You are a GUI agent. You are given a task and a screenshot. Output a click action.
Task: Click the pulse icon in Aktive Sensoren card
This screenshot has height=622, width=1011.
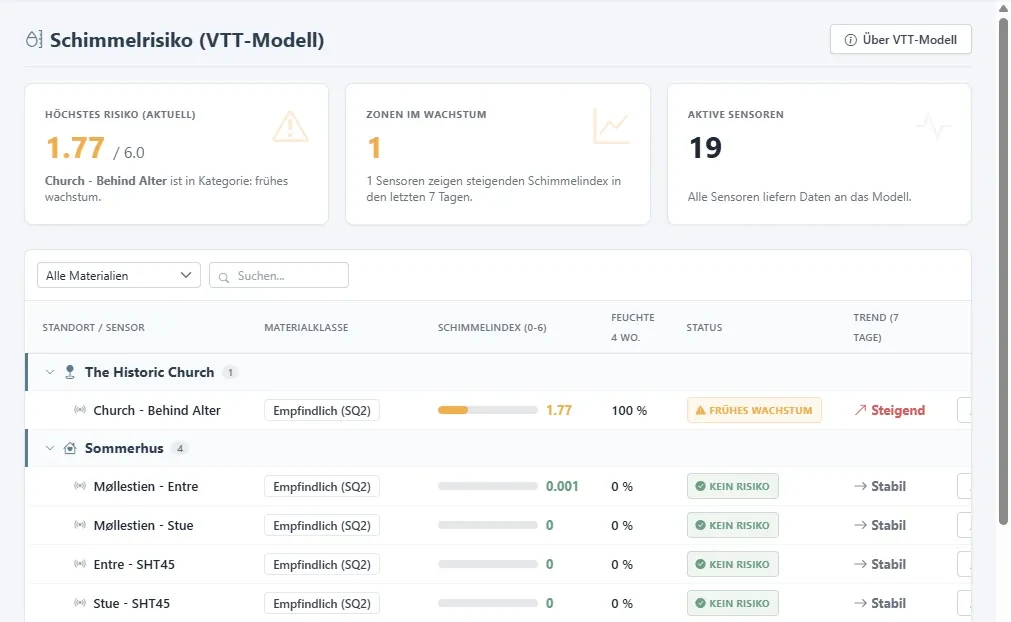(x=933, y=126)
